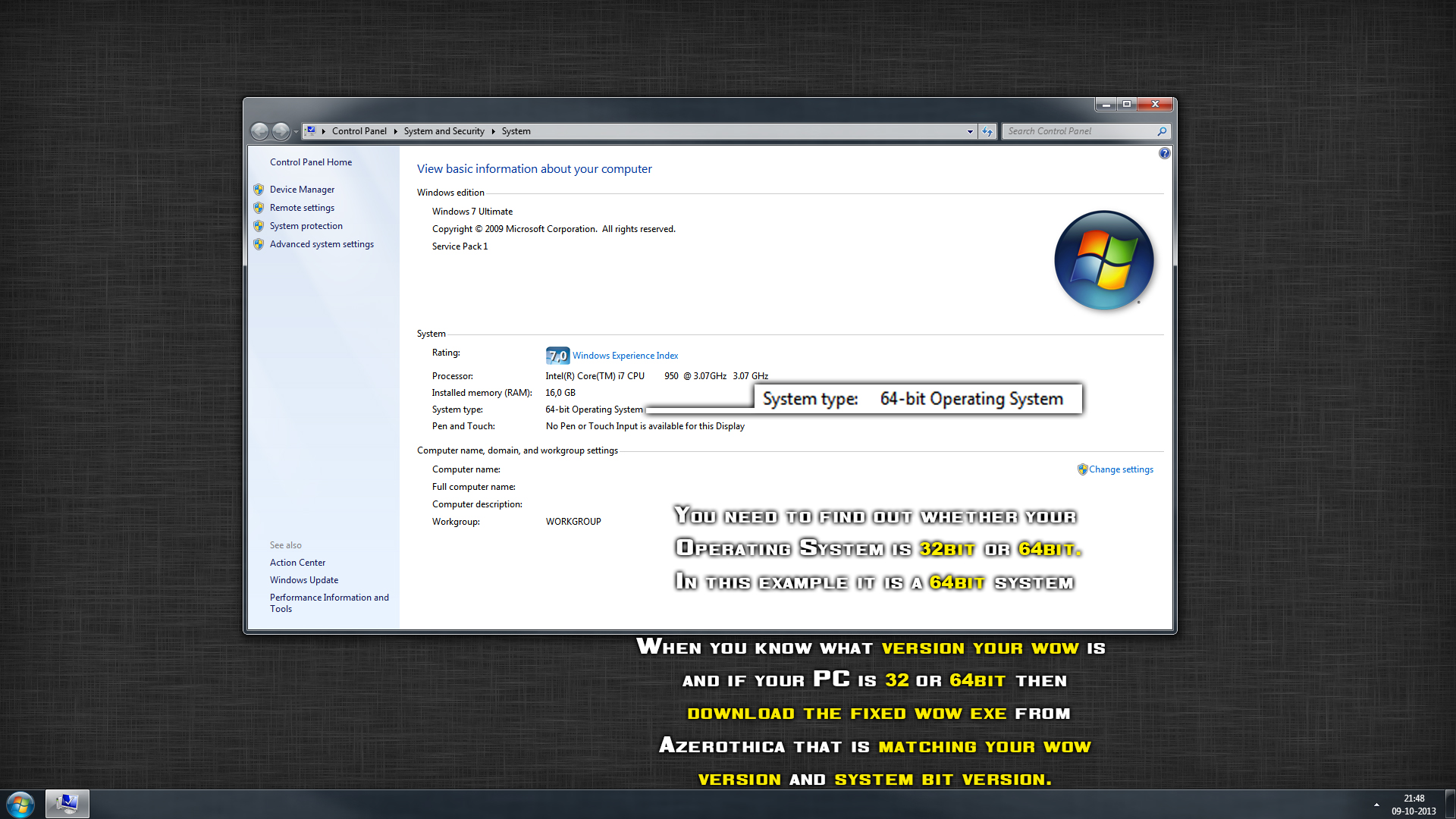The width and height of the screenshot is (1456, 819).
Task: Expand the System and Security breadcrumb arrow
Action: (494, 131)
